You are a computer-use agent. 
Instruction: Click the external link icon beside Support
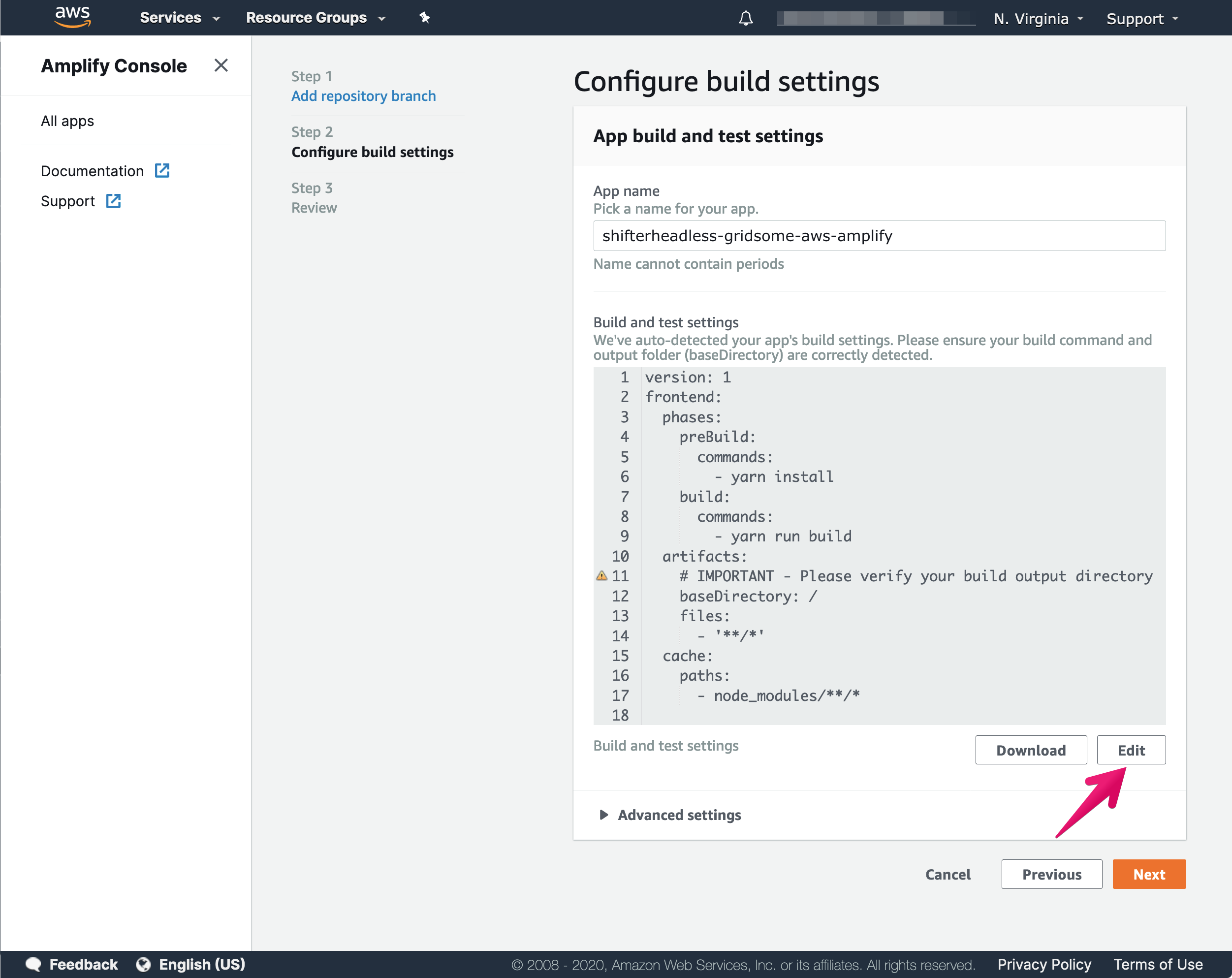click(114, 201)
